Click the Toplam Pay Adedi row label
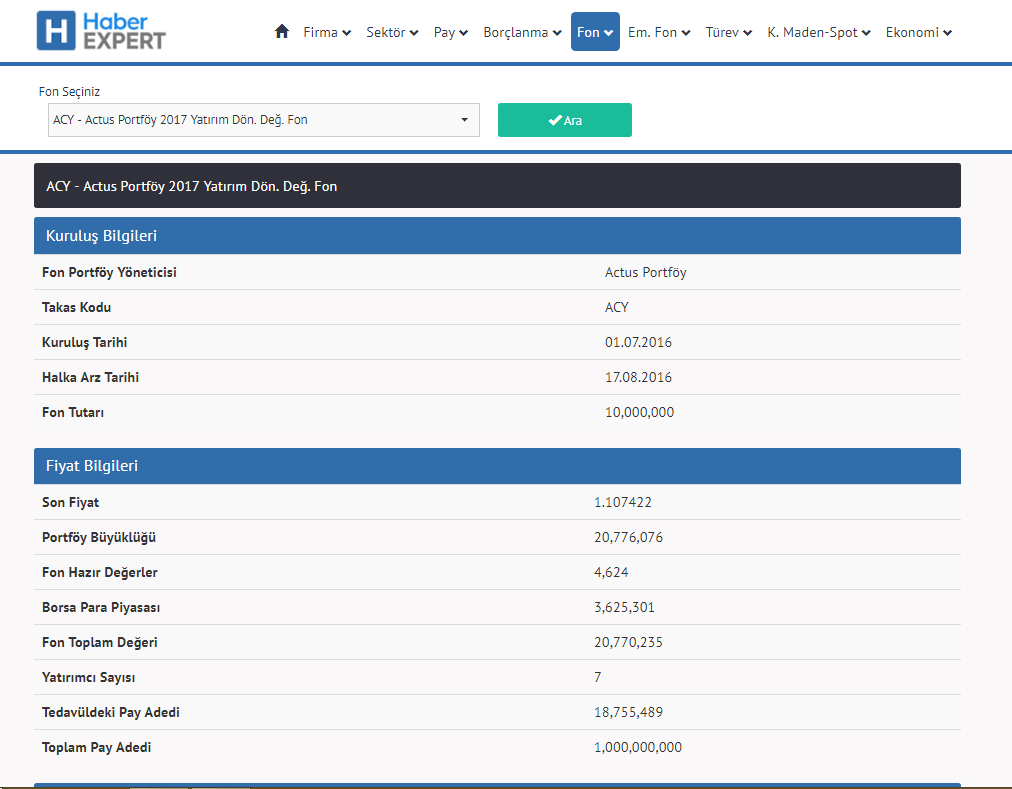Screen dimensions: 1012x789 [x=97, y=747]
